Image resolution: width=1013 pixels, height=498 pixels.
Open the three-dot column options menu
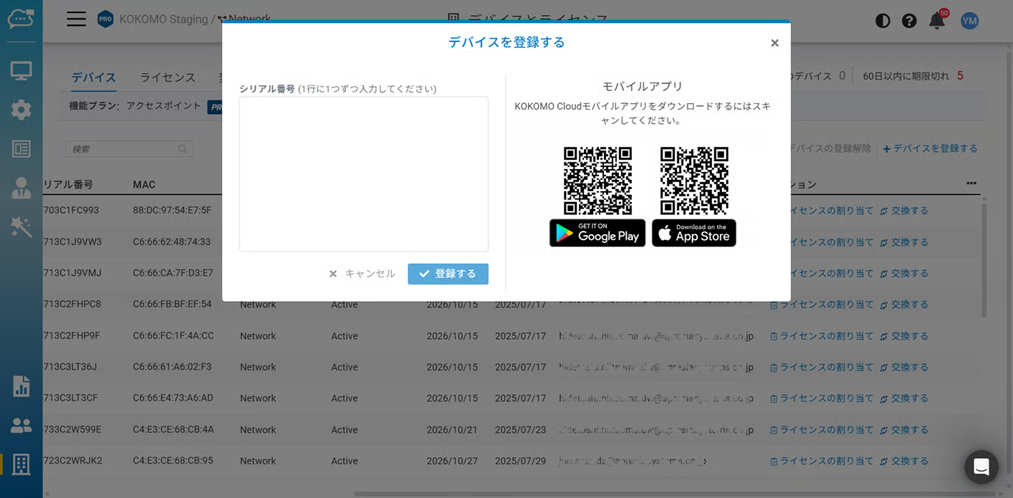click(x=971, y=184)
